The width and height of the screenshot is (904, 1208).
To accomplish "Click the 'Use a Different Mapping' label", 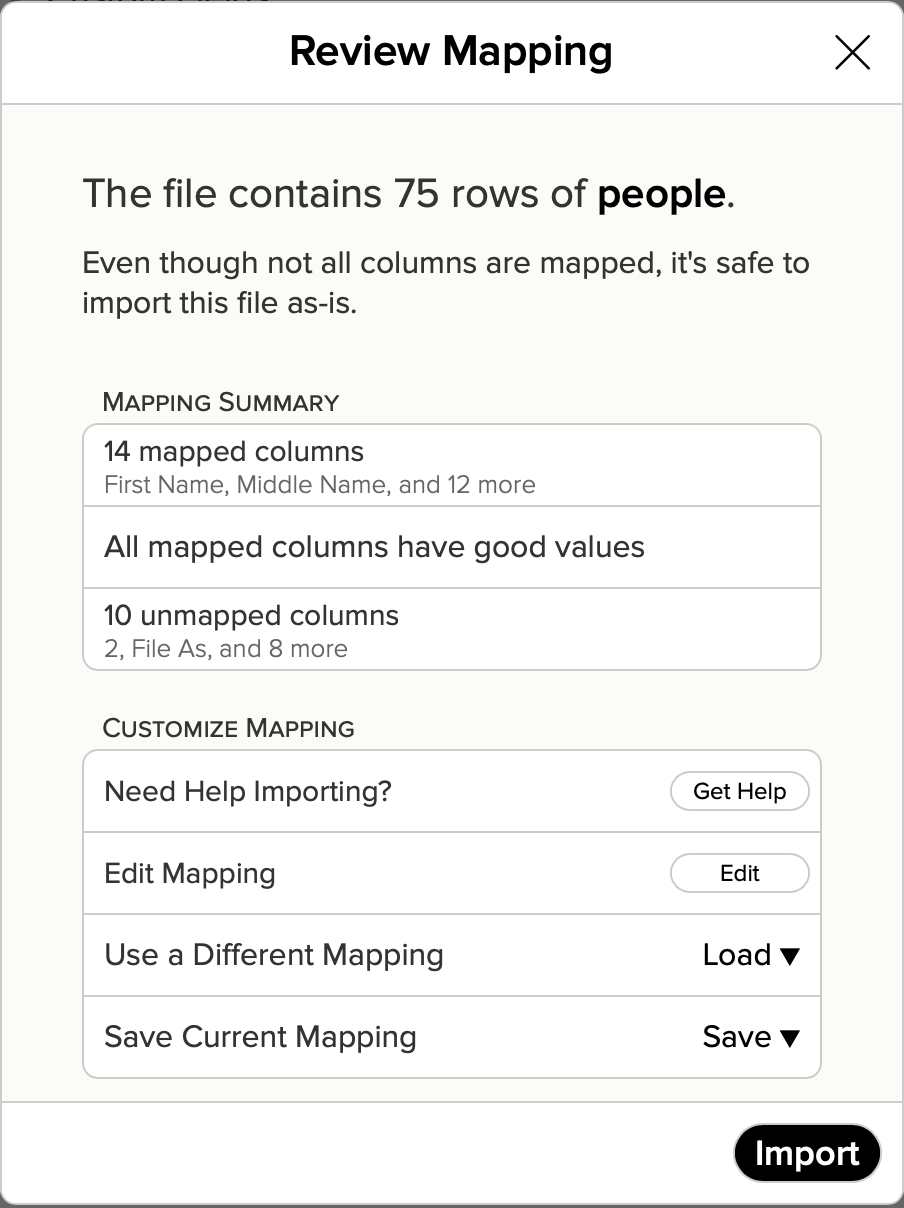I will 274,955.
